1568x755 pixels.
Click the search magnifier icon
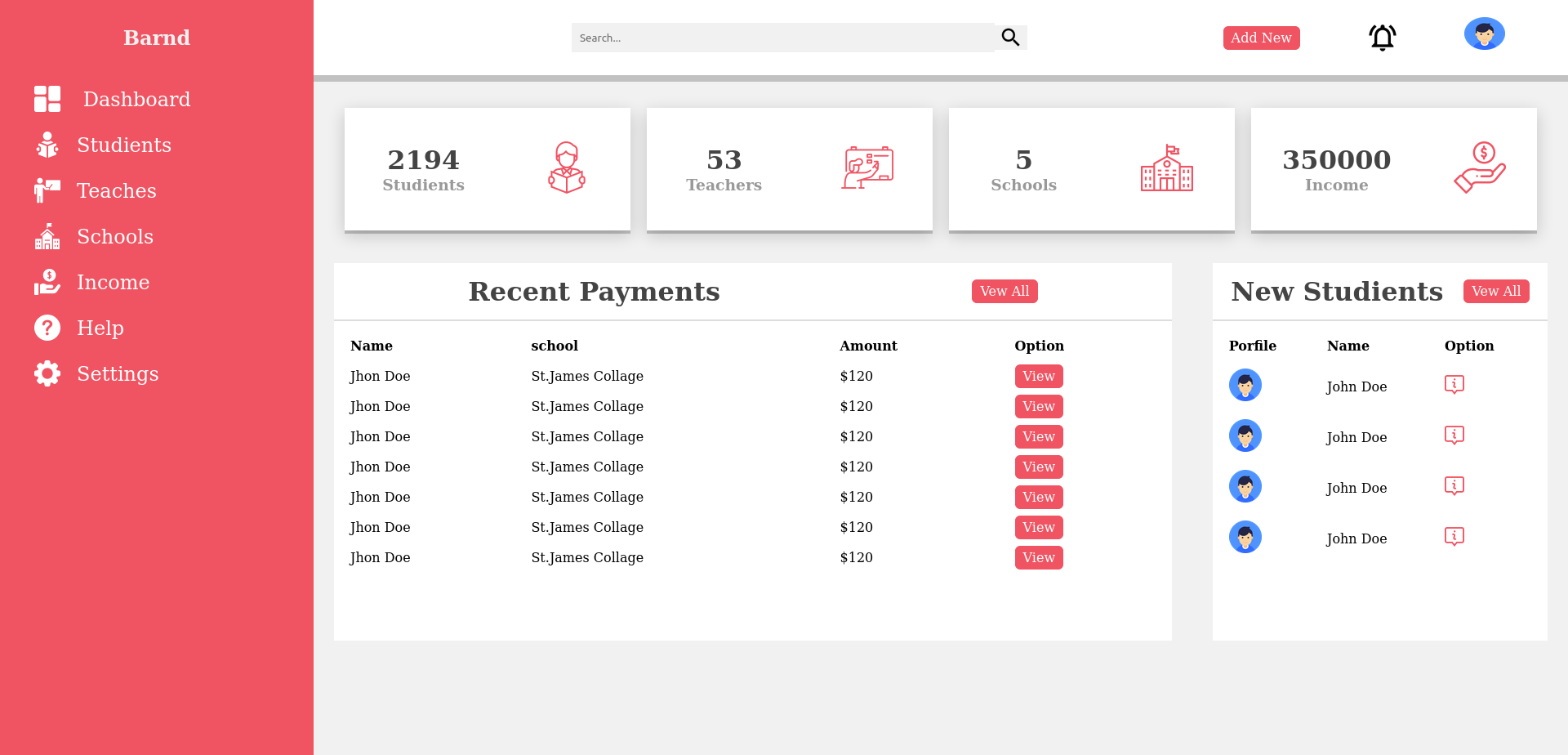tap(1009, 37)
